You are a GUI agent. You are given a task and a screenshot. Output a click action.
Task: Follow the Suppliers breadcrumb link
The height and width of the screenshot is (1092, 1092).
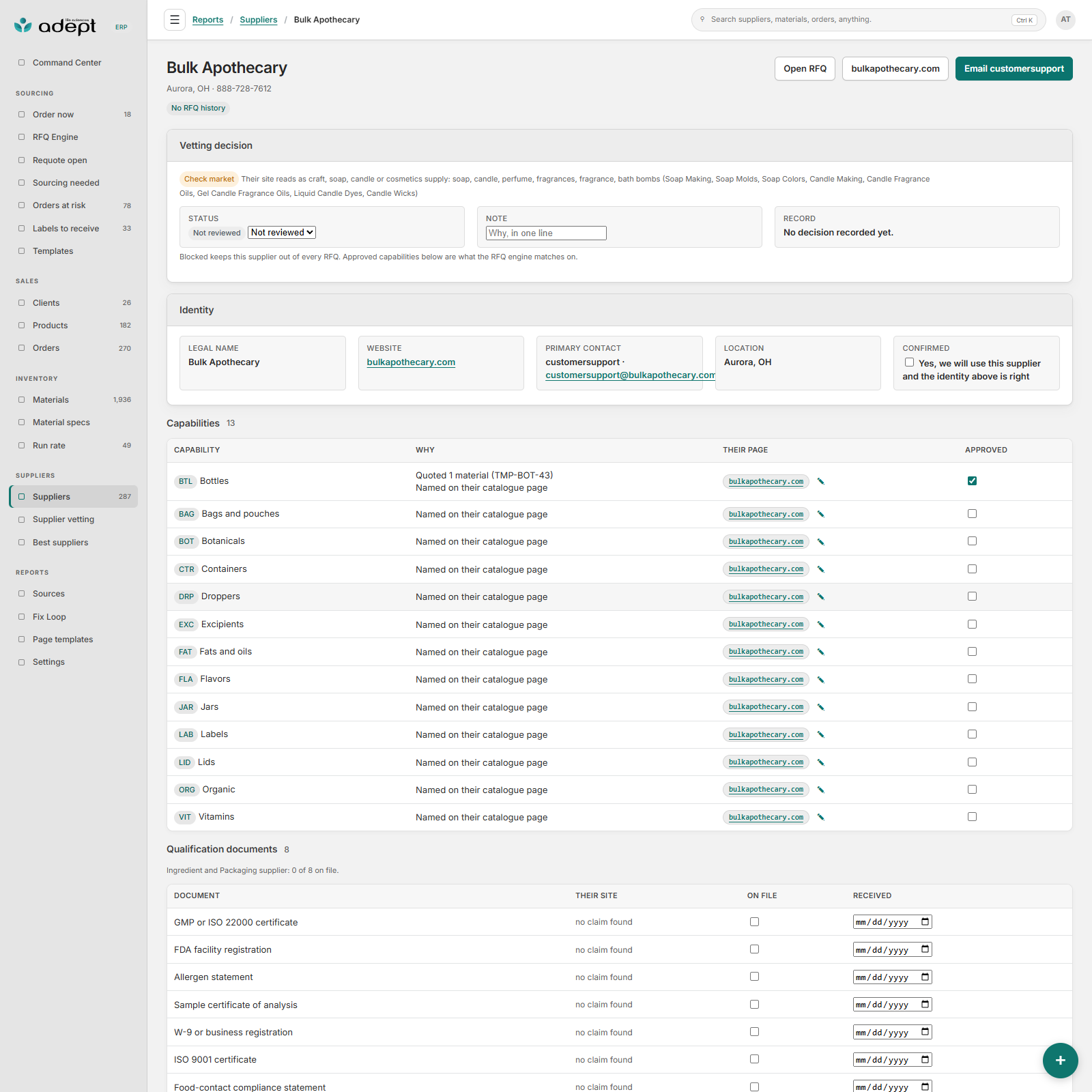tap(258, 20)
